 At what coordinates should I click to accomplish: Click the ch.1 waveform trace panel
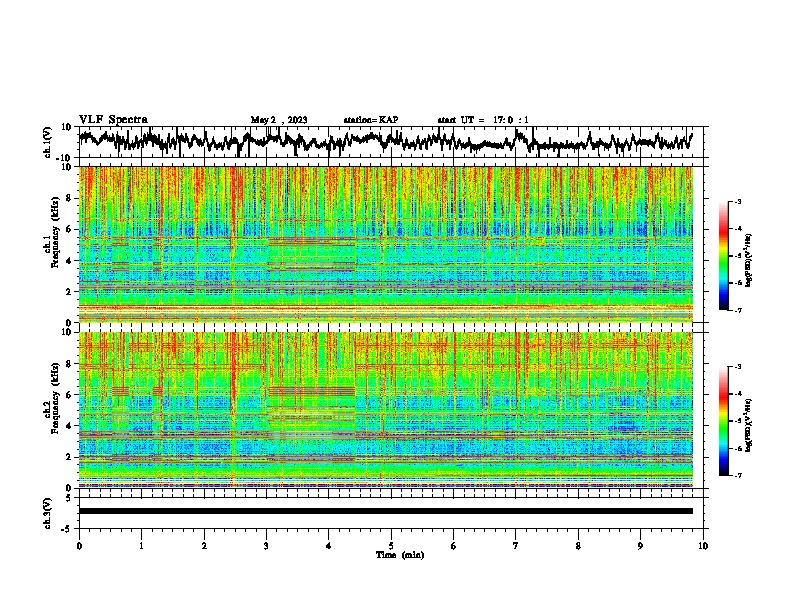393,142
